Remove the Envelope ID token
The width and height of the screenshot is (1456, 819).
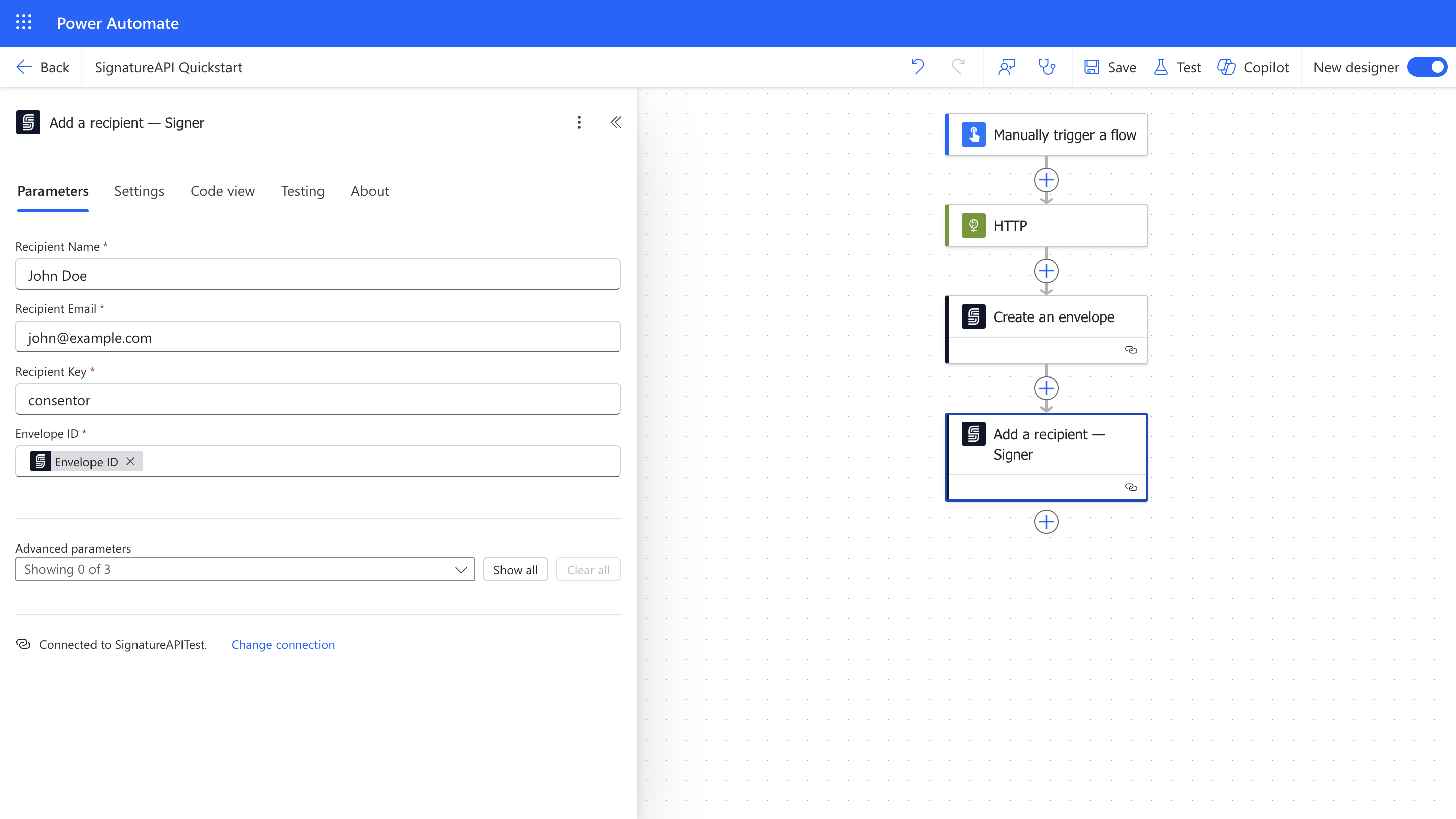pos(130,461)
